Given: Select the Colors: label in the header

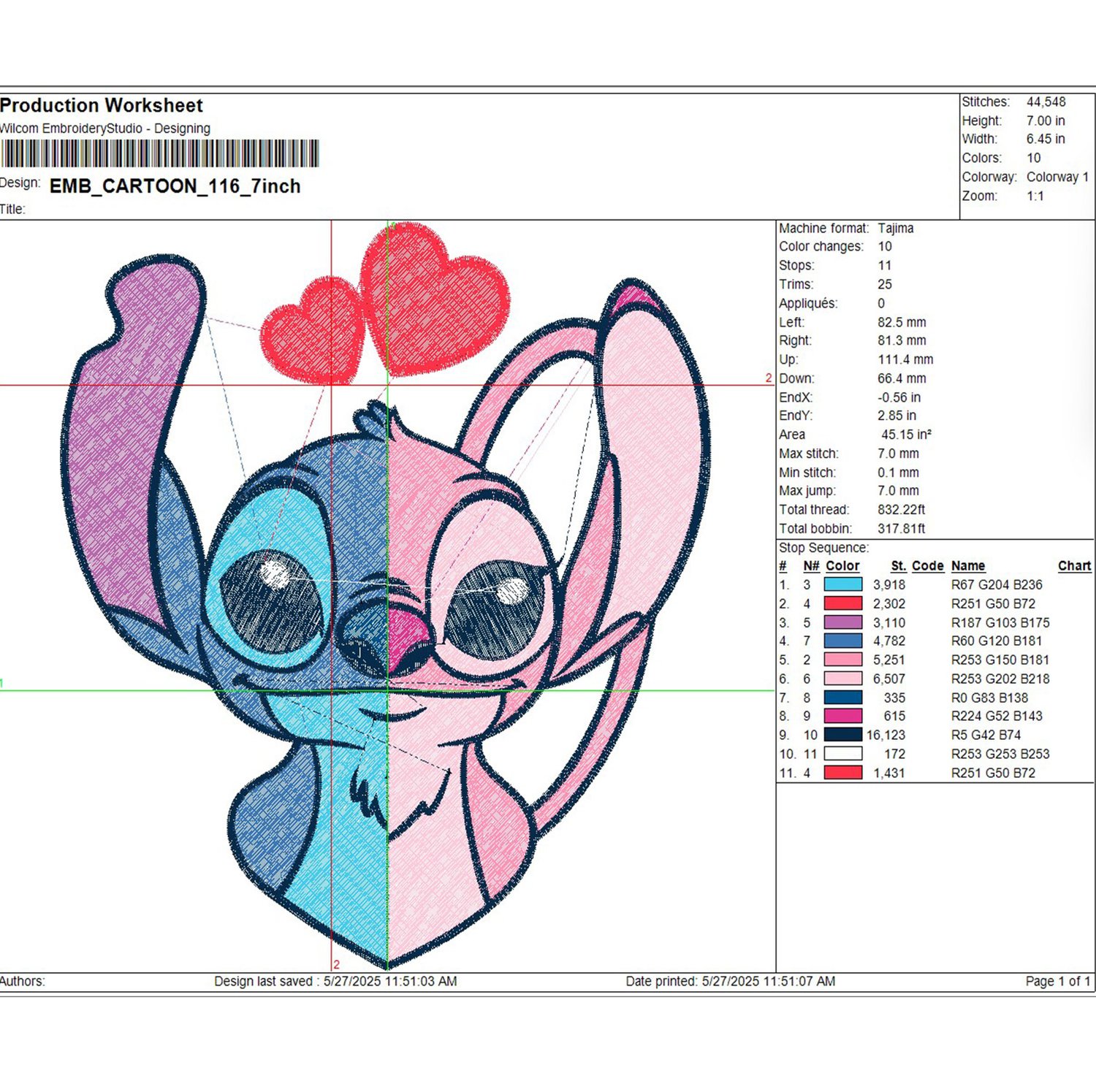Looking at the screenshot, I should pyautogui.click(x=981, y=158).
